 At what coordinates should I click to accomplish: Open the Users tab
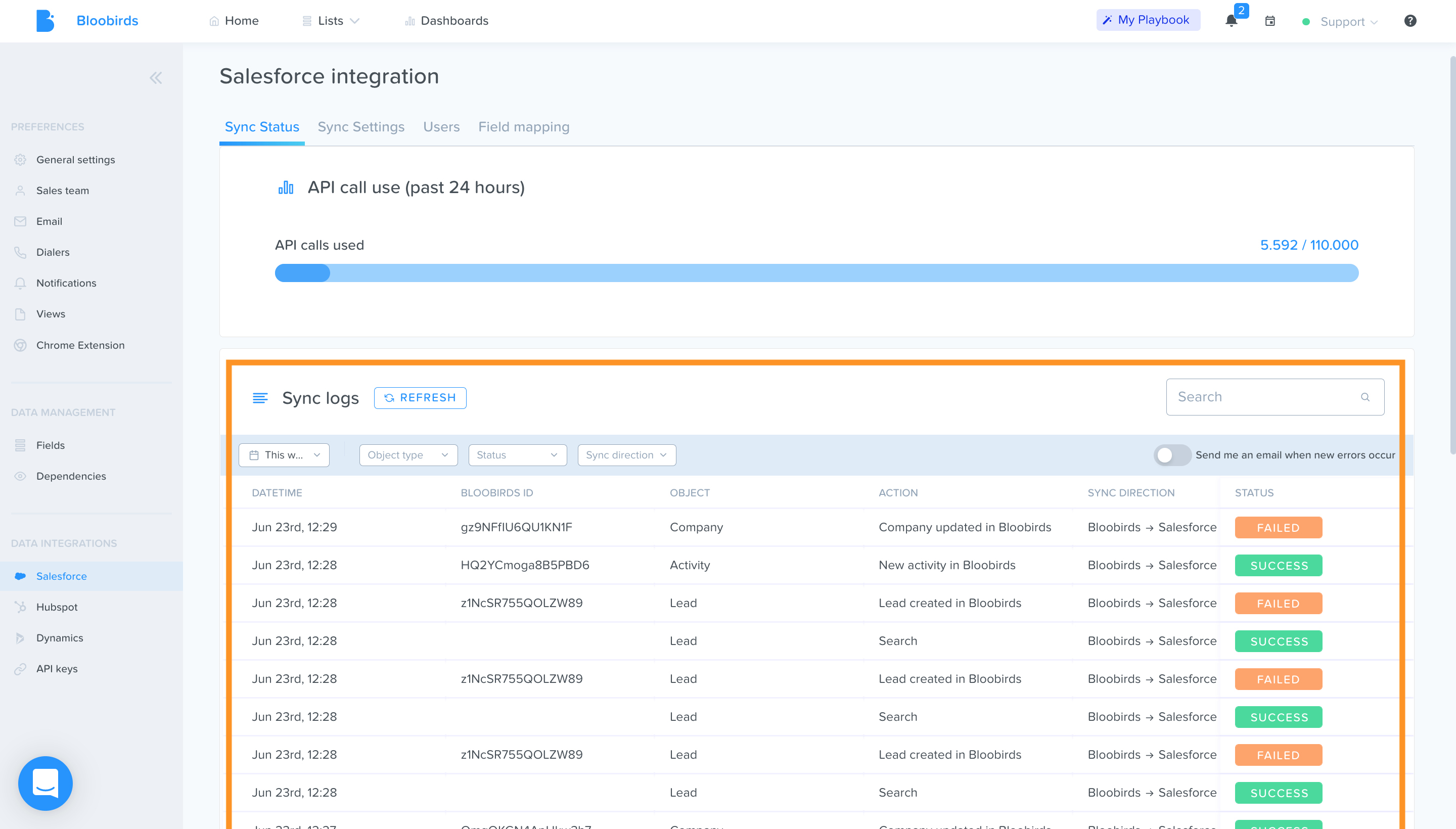coord(441,127)
